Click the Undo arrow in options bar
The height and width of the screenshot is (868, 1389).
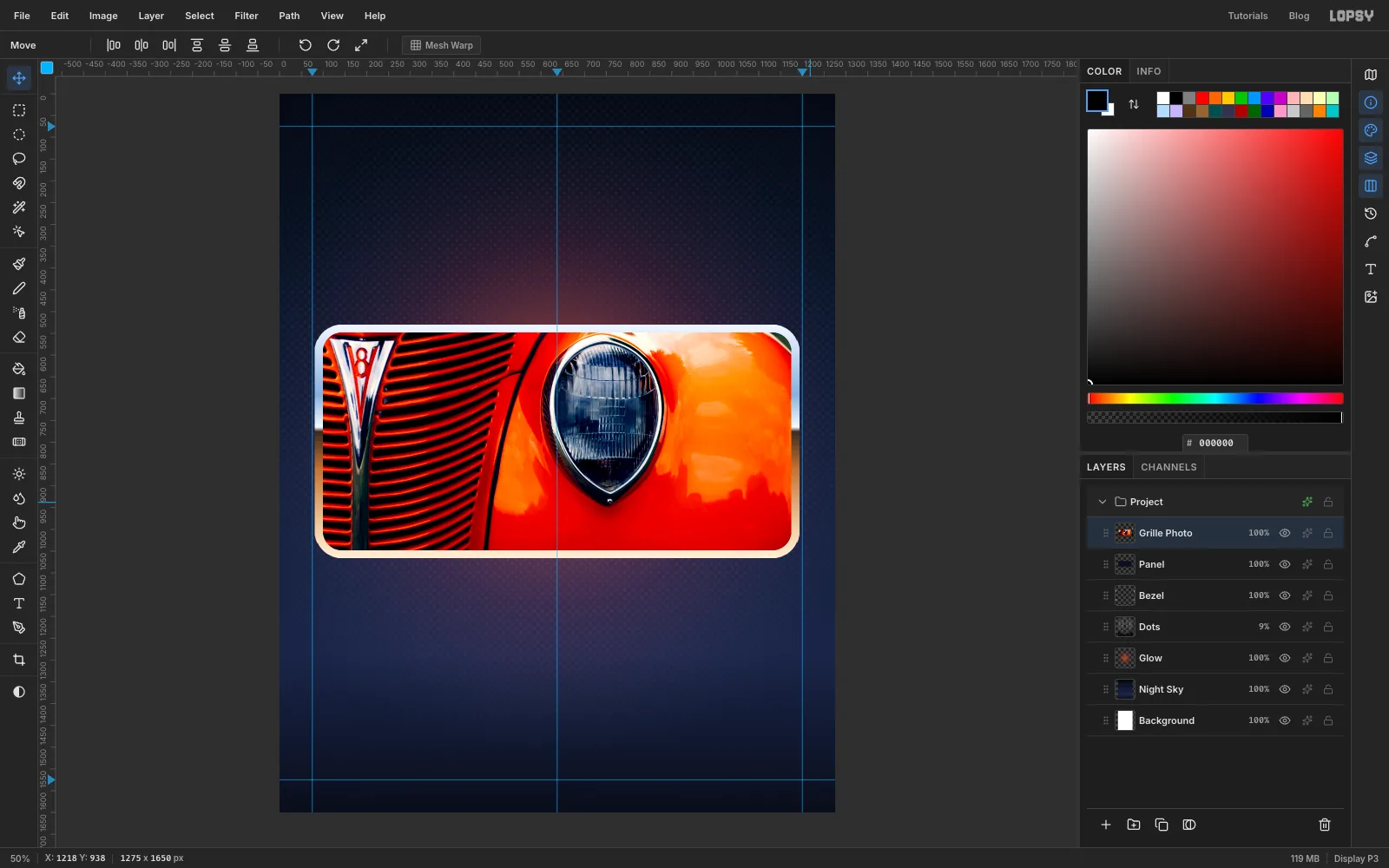tap(306, 45)
